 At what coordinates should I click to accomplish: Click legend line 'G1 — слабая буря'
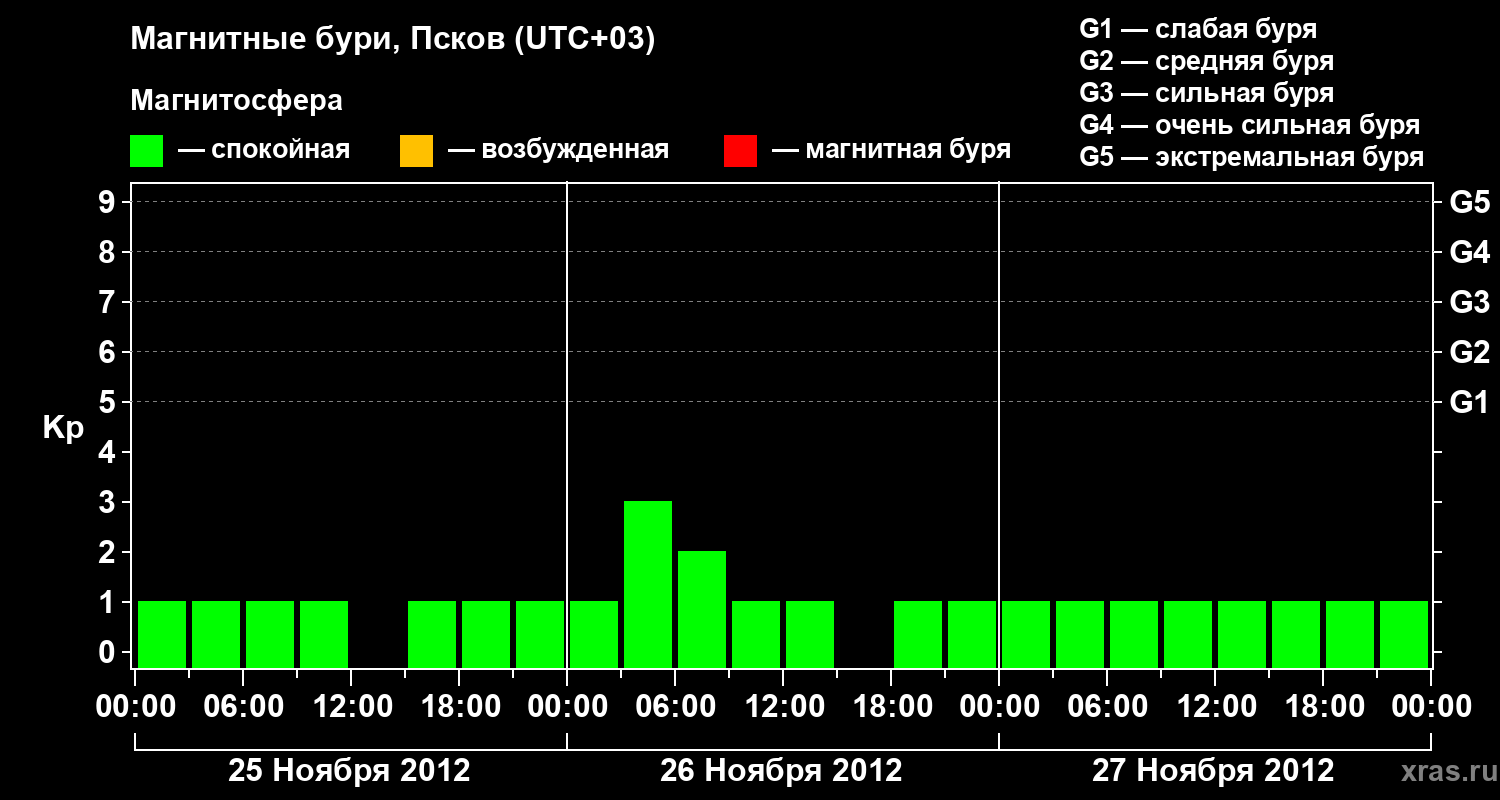(1198, 28)
